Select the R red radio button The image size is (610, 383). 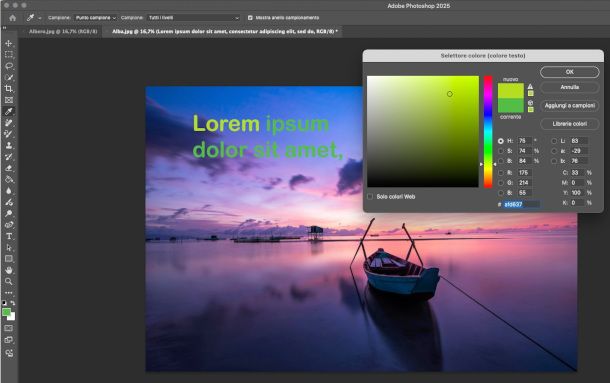coord(501,173)
